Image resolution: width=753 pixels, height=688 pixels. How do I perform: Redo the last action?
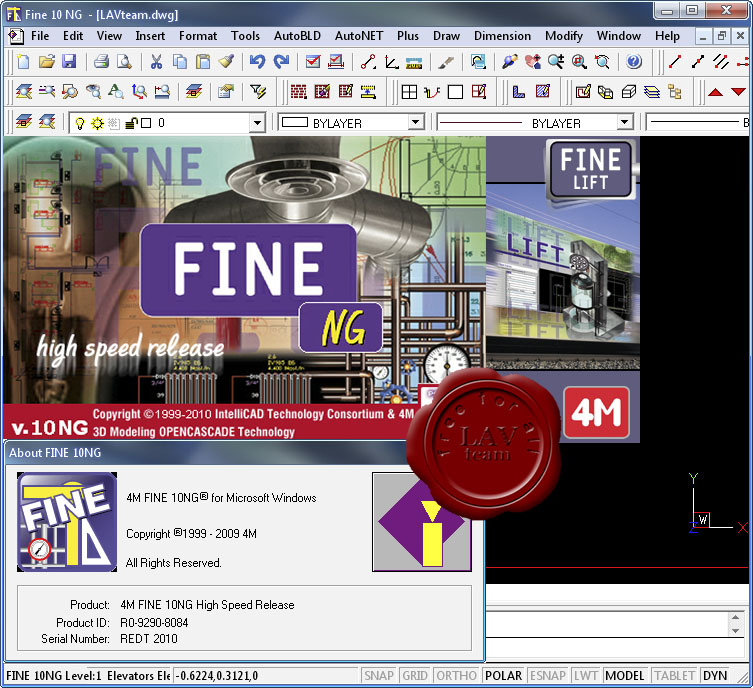point(281,61)
